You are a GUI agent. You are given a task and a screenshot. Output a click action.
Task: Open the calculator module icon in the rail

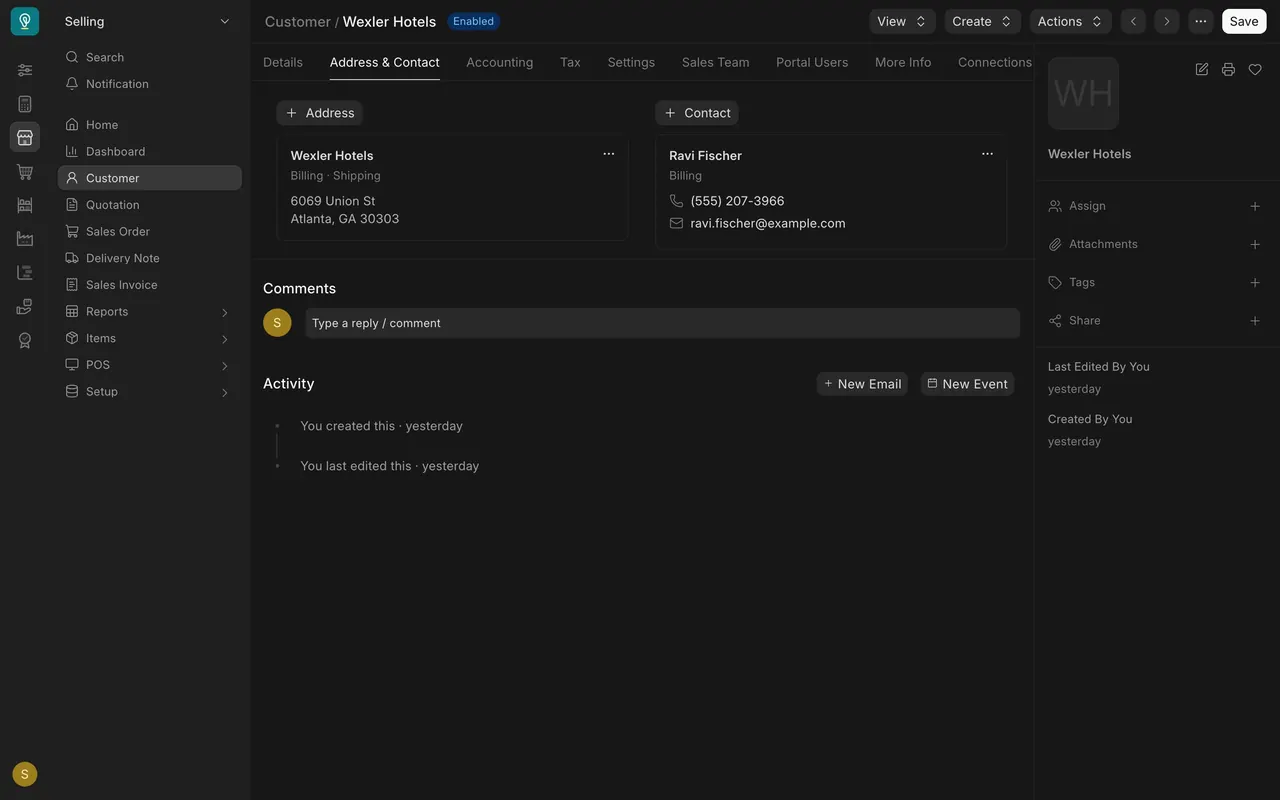[x=25, y=104]
